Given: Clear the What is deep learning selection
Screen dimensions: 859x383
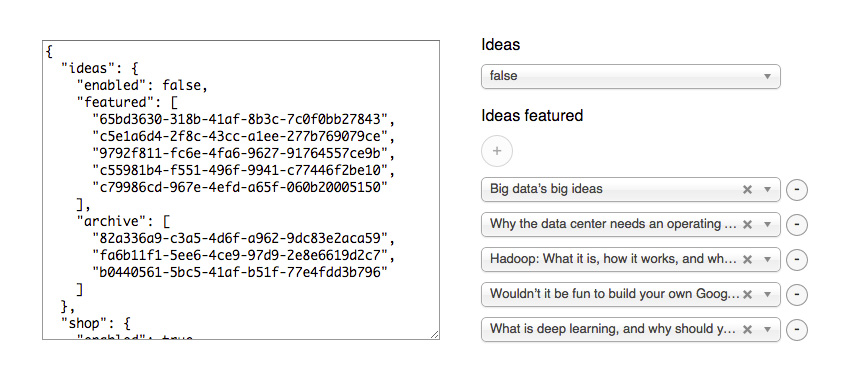Looking at the screenshot, I should pyautogui.click(x=747, y=330).
